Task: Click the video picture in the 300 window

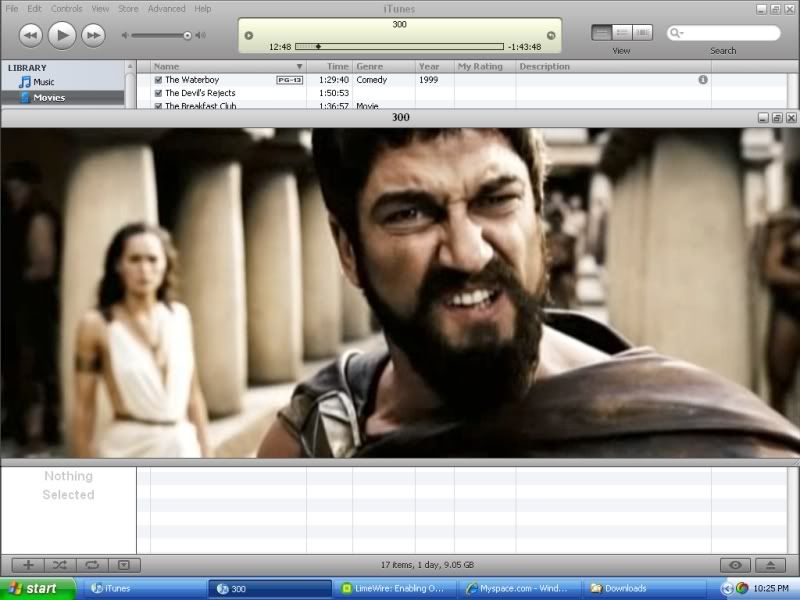Action: (x=400, y=293)
